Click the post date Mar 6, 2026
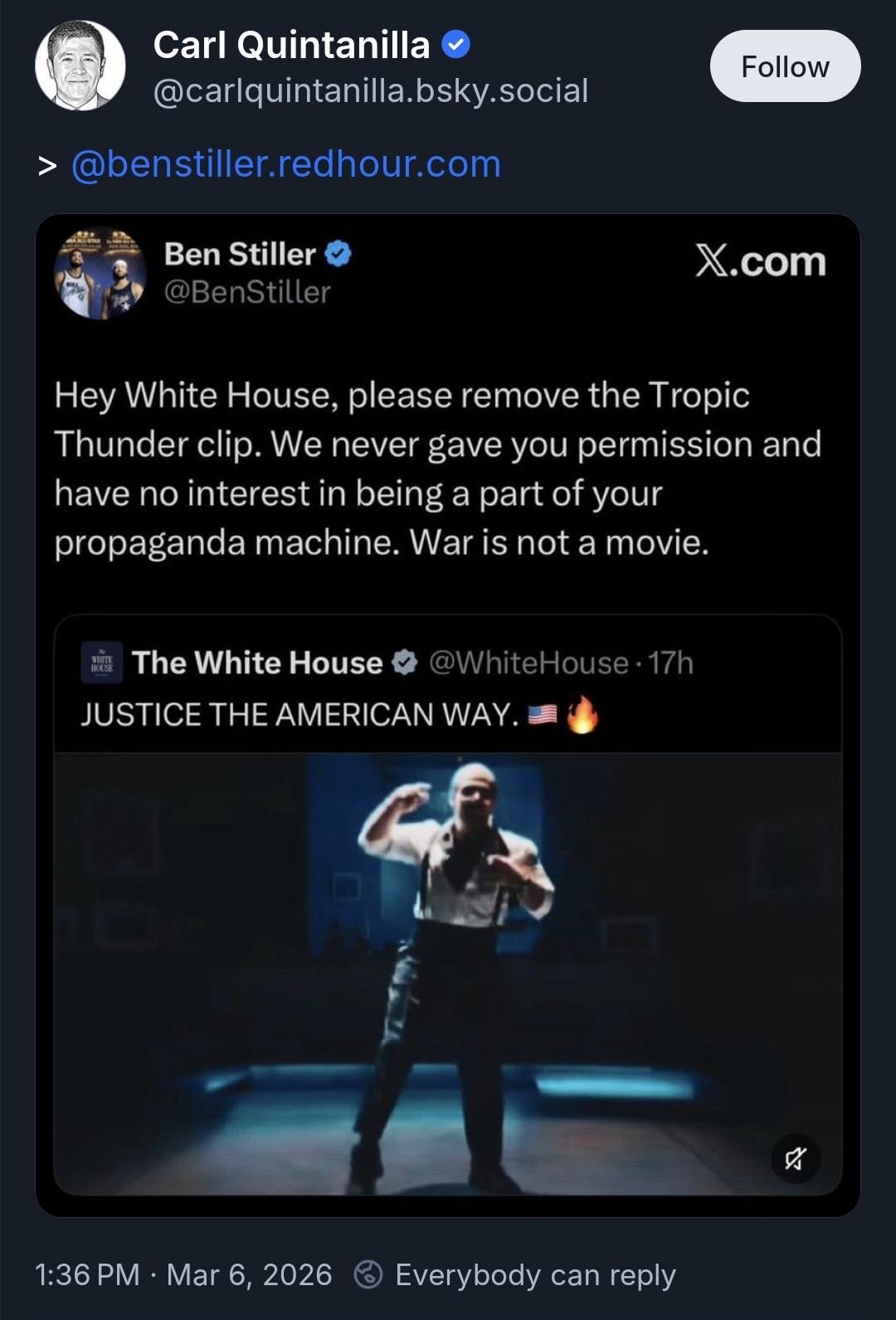The width and height of the screenshot is (896, 1320). pos(249,1274)
